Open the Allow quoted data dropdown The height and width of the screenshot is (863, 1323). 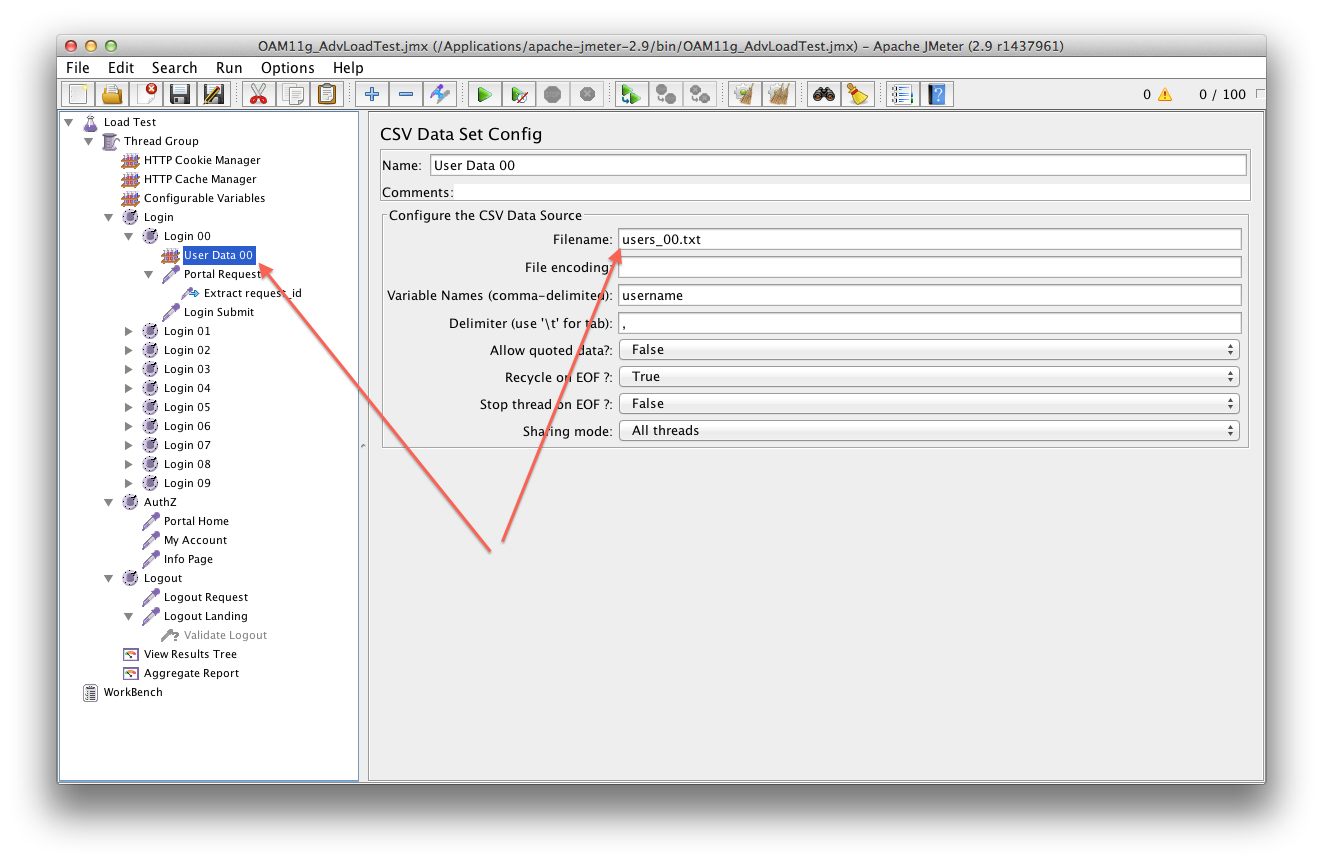[x=929, y=350]
